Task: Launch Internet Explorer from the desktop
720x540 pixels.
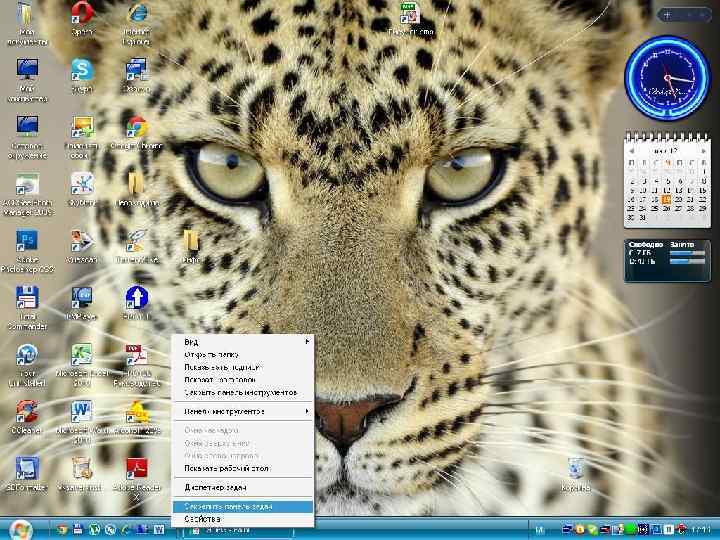Action: coord(137,23)
